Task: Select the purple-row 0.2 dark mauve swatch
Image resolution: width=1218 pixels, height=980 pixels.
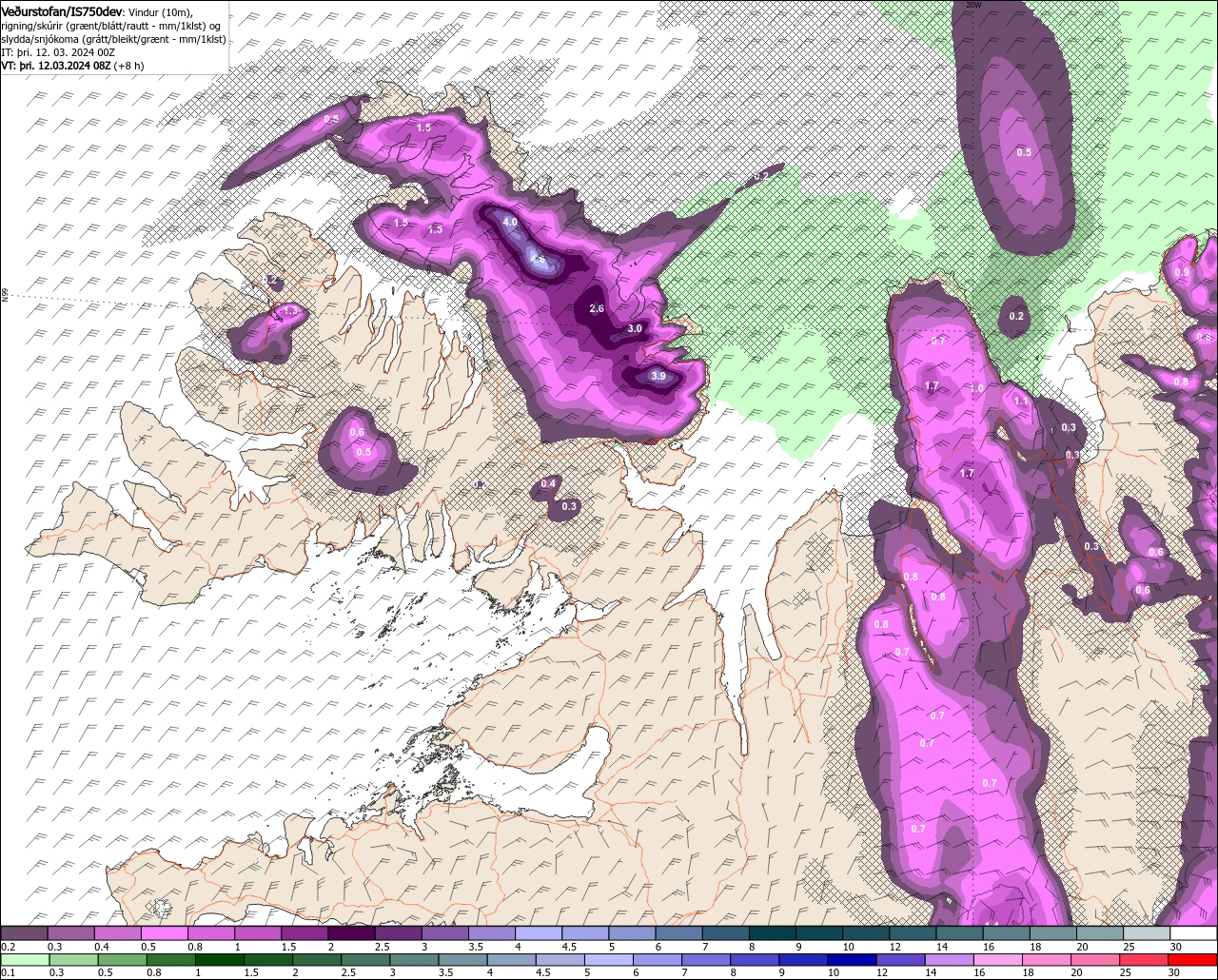Action: (25, 932)
